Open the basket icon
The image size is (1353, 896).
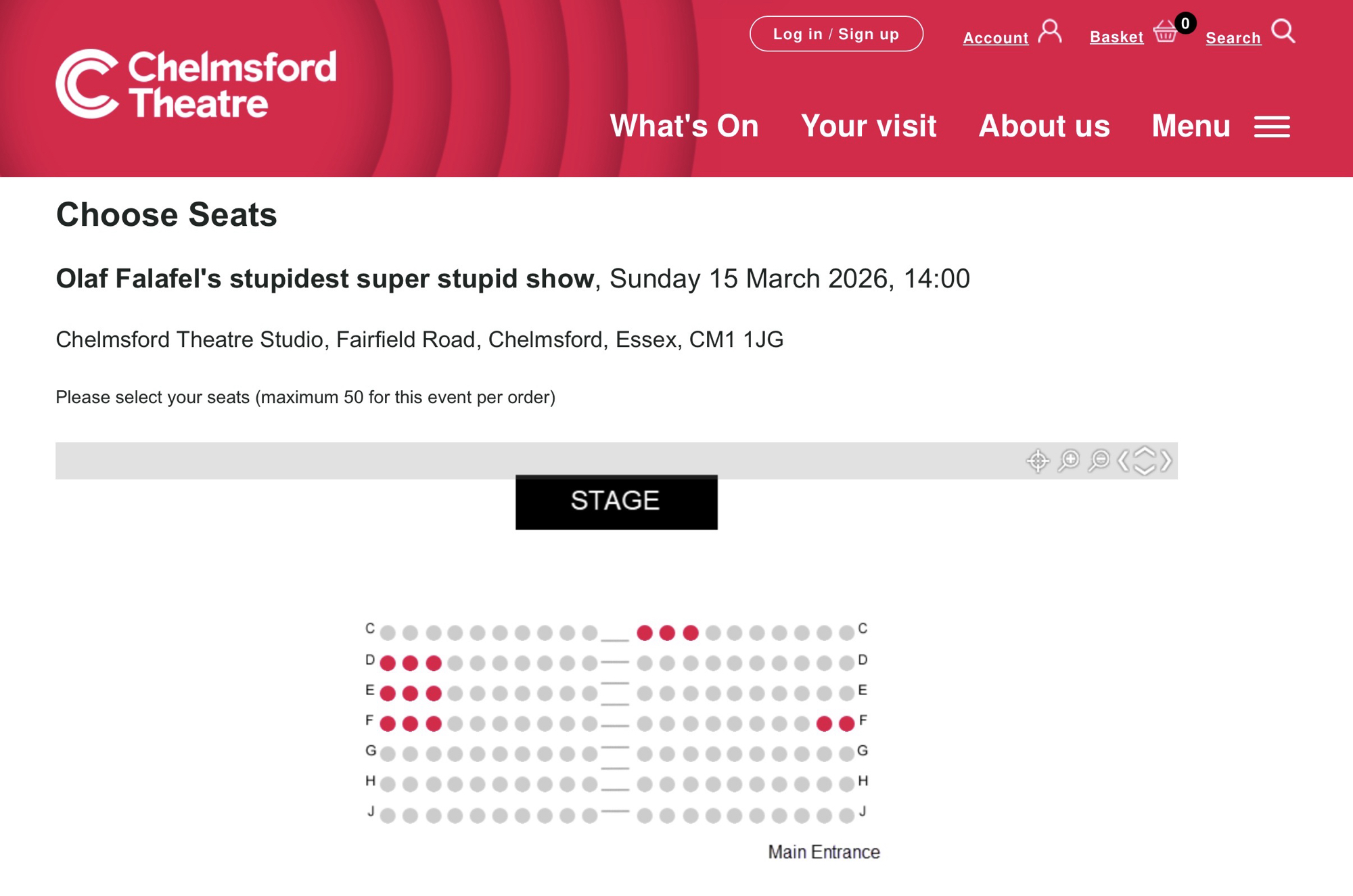coord(1165,32)
